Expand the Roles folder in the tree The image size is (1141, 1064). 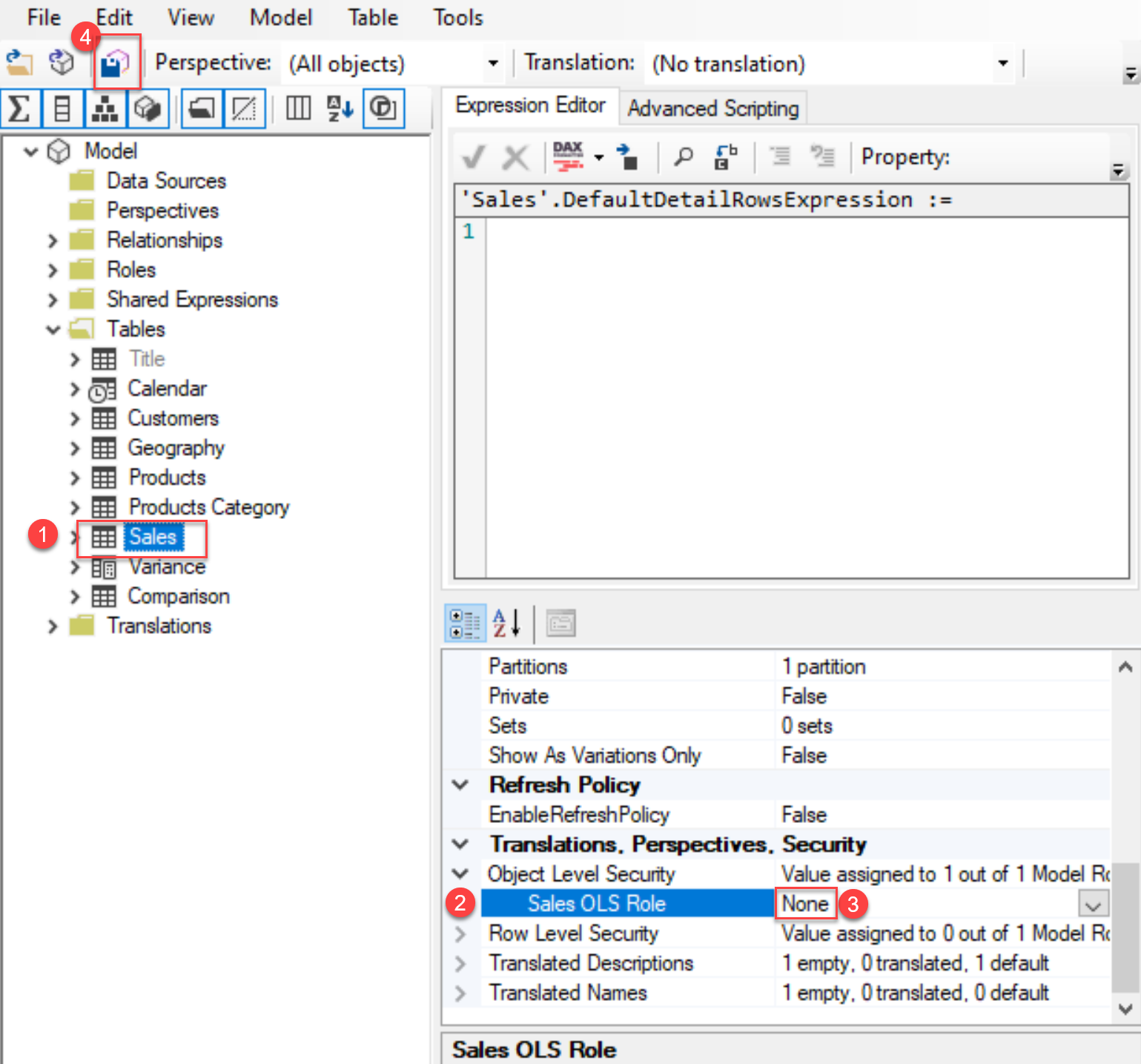pyautogui.click(x=53, y=270)
